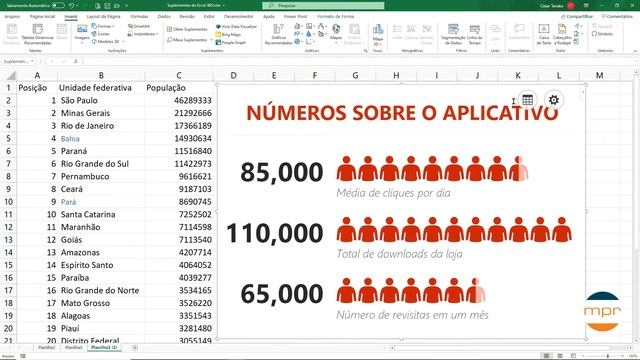The width and height of the screenshot is (640, 360).
Task: Insert Tabelas Dinâmicas Recomendadas
Action: [38, 34]
